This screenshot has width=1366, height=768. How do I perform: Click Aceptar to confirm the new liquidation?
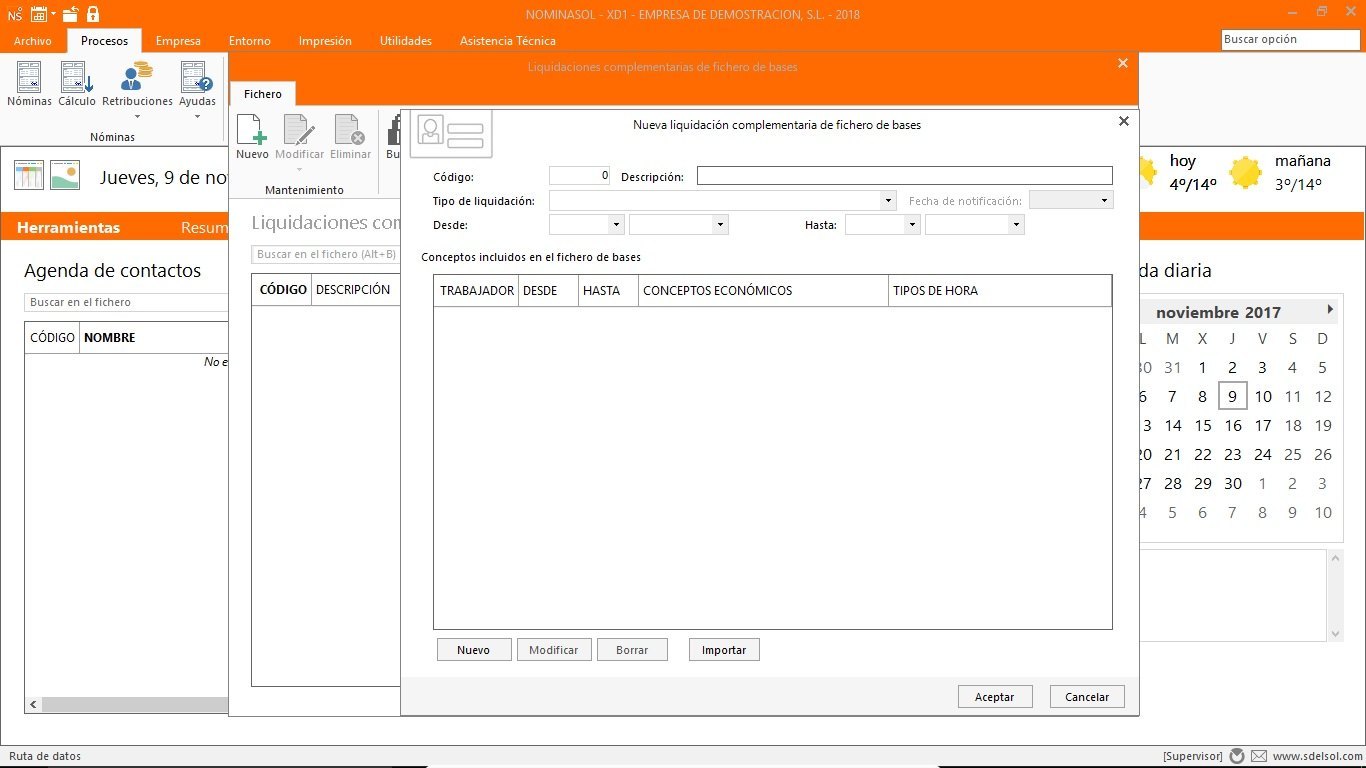995,697
